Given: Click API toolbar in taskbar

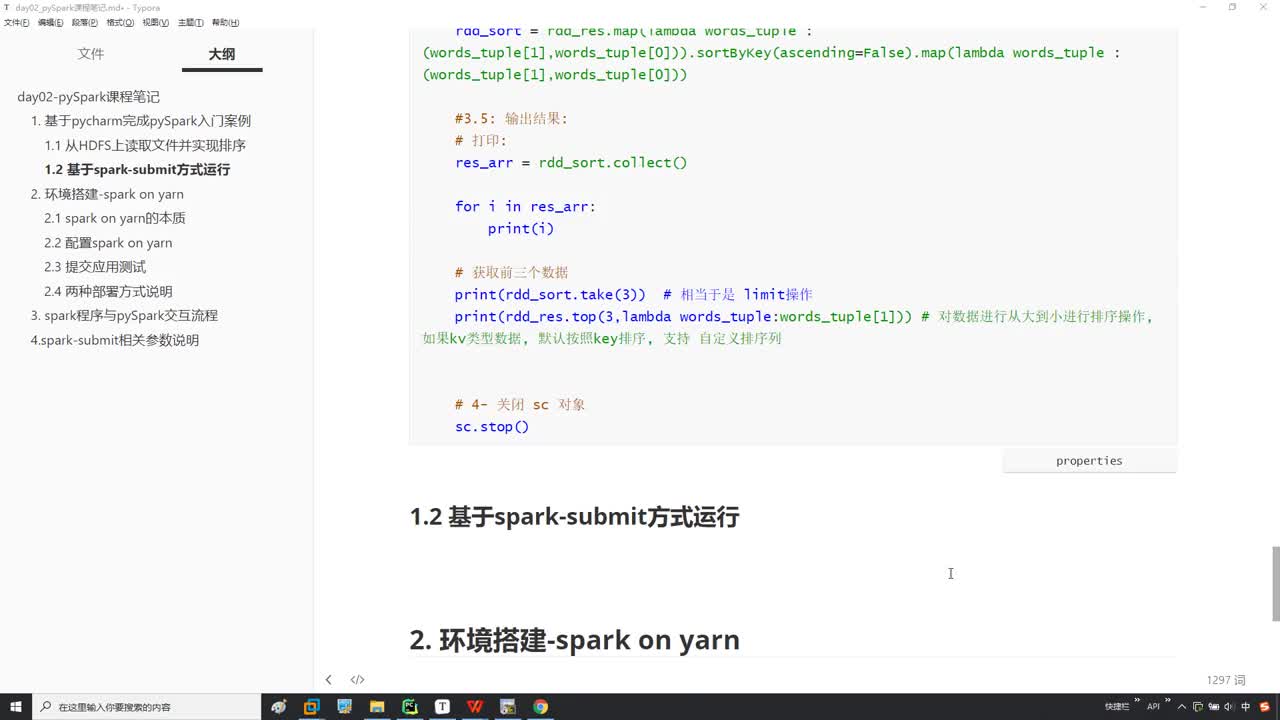Looking at the screenshot, I should pyautogui.click(x=1153, y=707).
